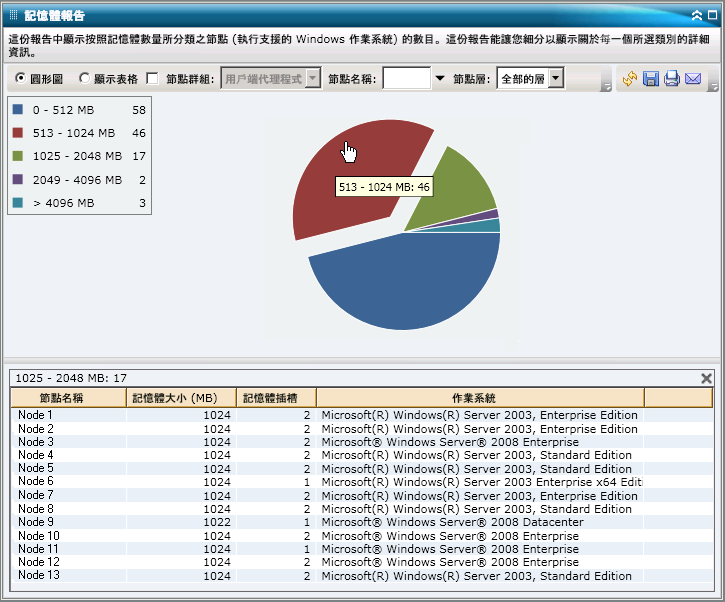725x602 pixels.
Task: Select Node 12 in the table
Action: point(39,562)
